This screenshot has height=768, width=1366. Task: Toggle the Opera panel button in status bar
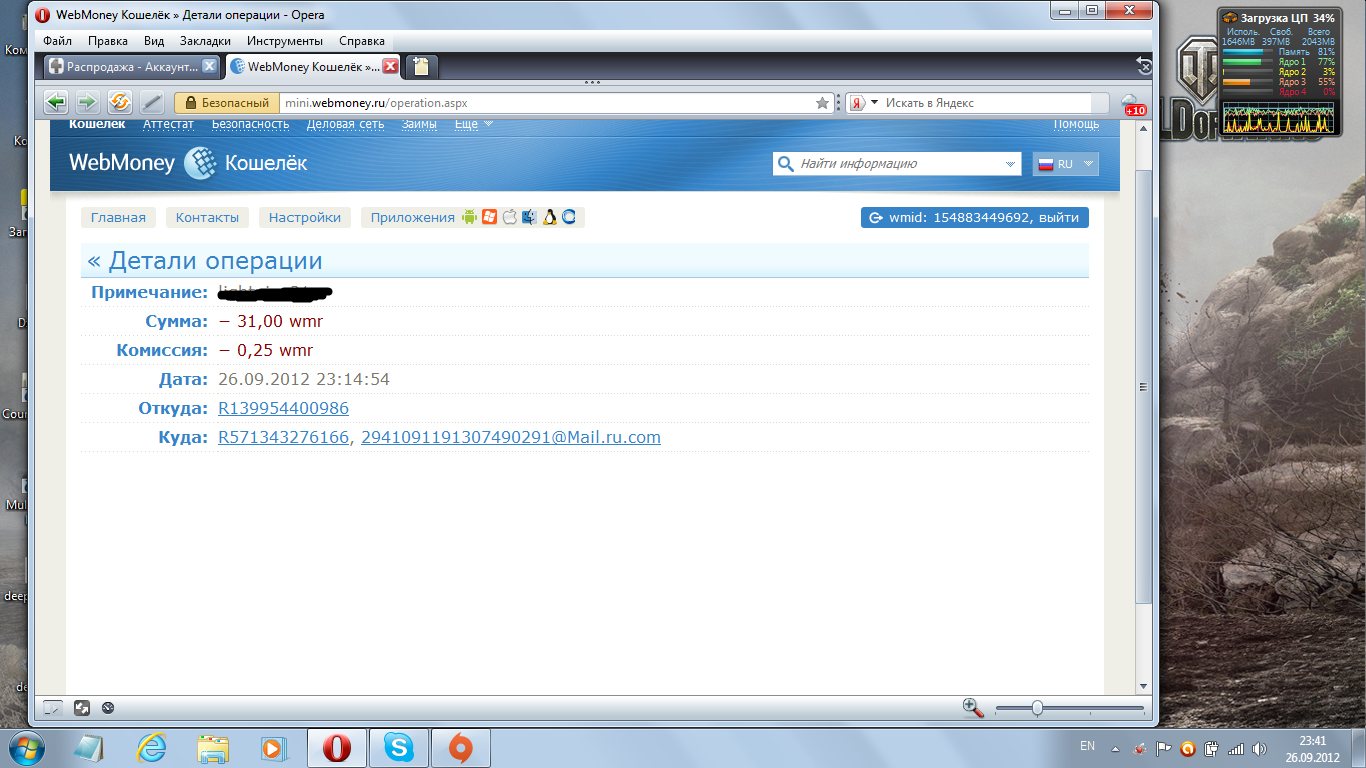[53, 708]
